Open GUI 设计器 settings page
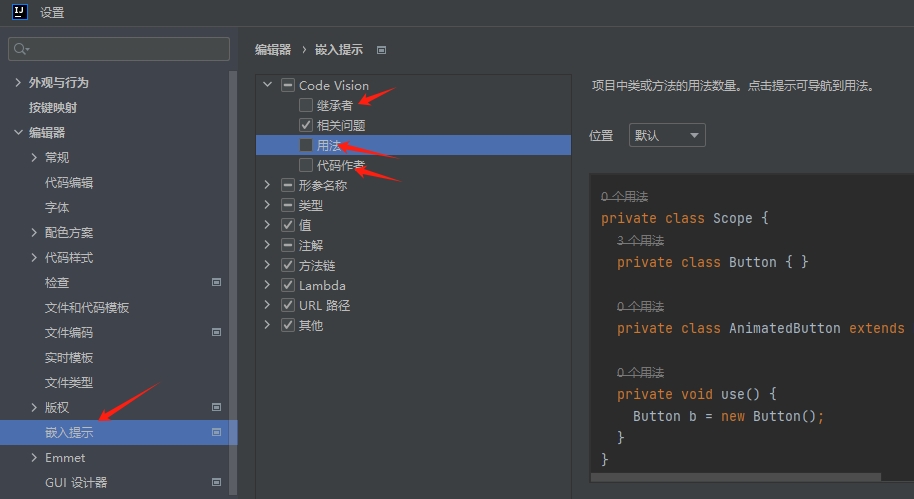Viewport: 914px width, 499px height. pos(76,483)
